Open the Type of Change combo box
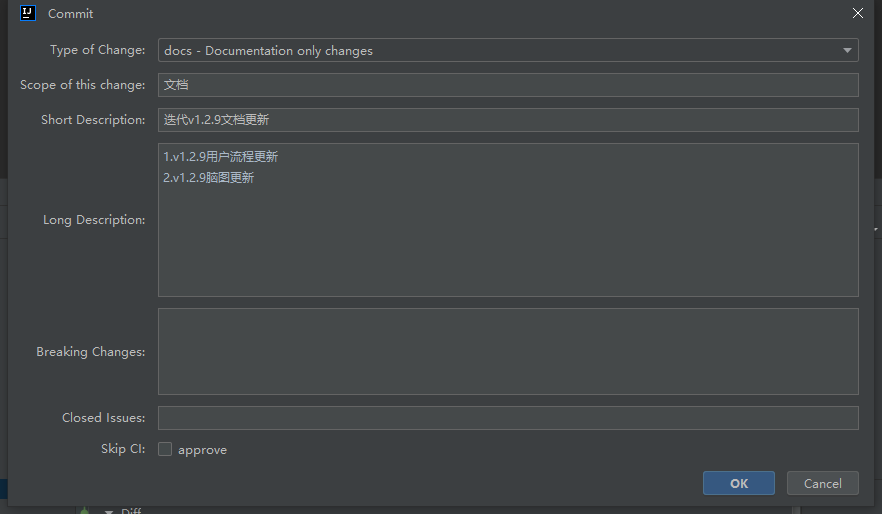882x514 pixels. click(x=508, y=50)
